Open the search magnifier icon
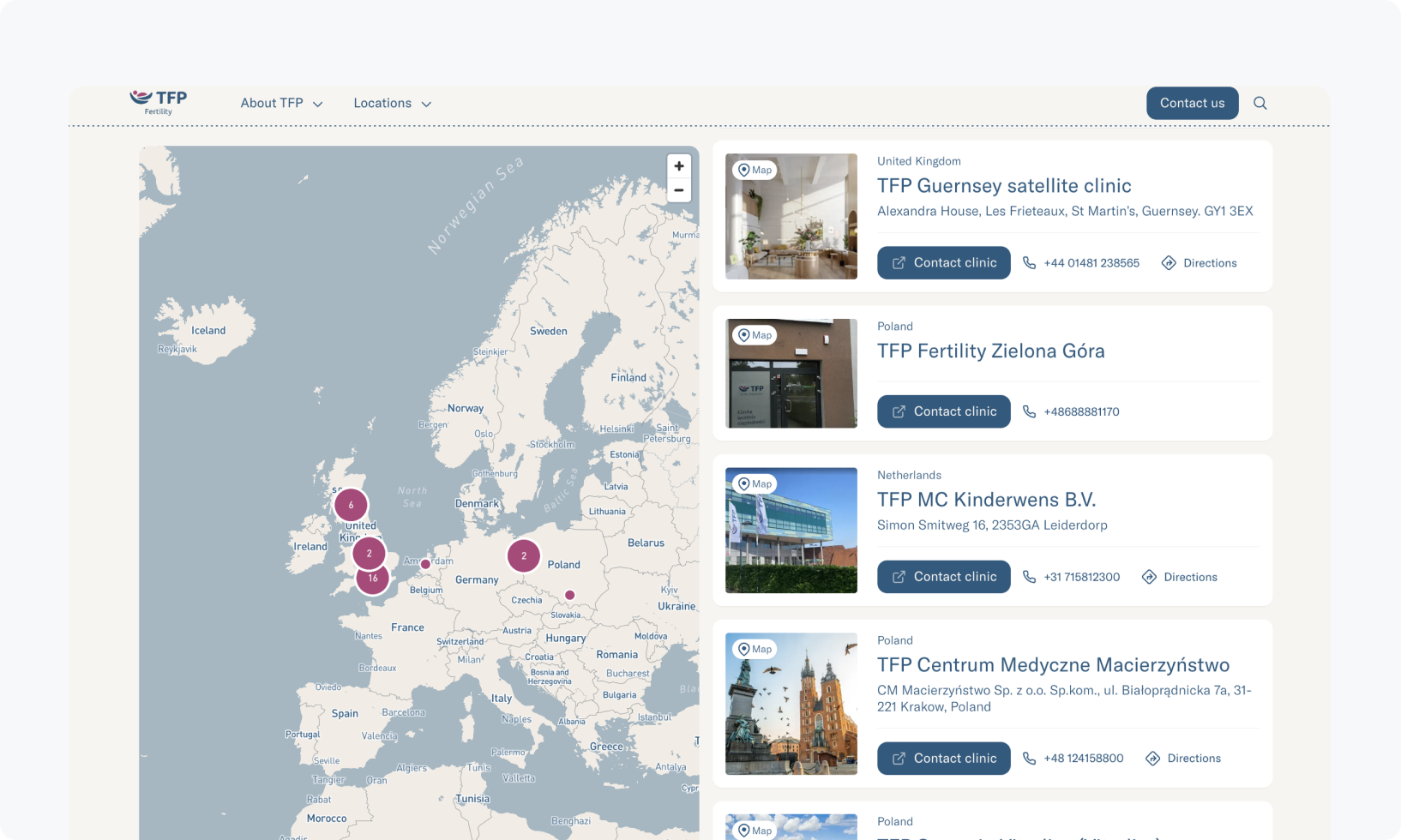Screen dimensions: 1401x840 [x=1260, y=103]
